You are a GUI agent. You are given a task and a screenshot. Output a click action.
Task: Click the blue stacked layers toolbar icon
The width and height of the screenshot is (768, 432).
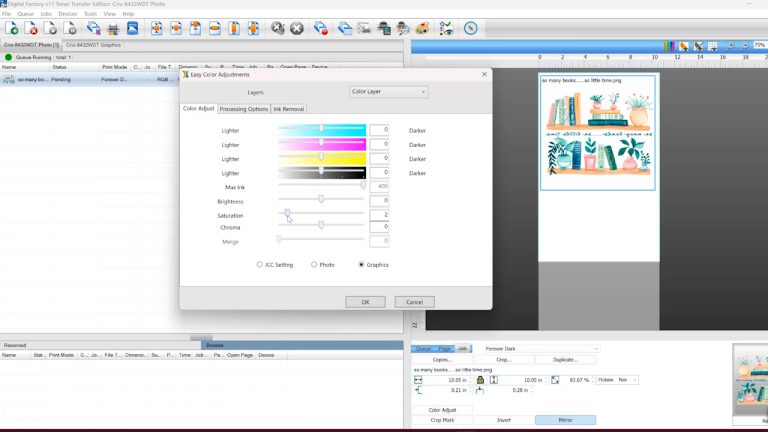pos(345,28)
